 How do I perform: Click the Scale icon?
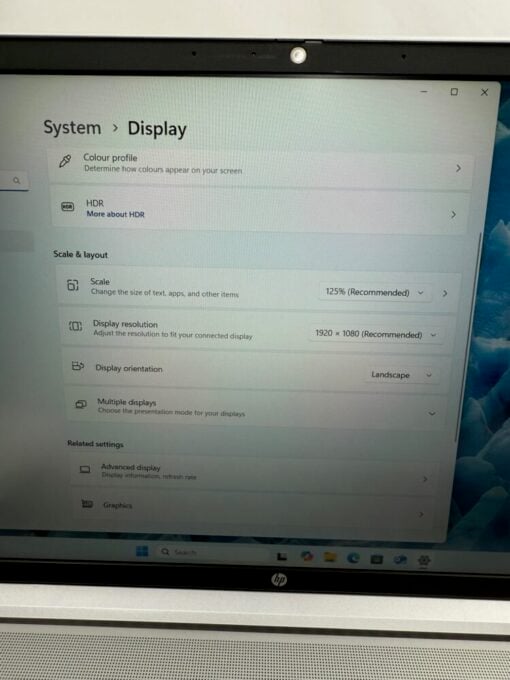[x=72, y=285]
